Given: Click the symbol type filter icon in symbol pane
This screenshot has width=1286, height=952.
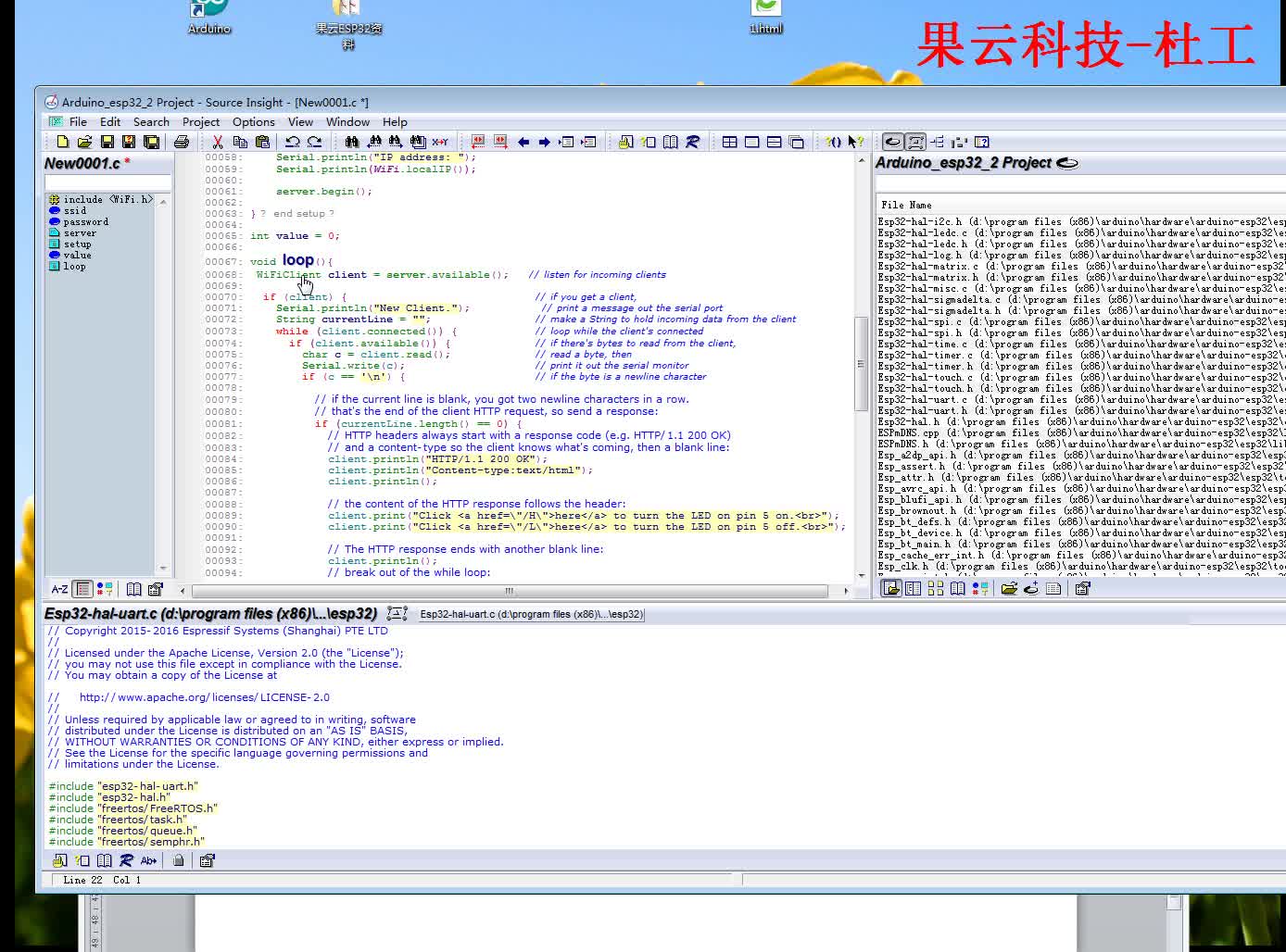Looking at the screenshot, I should point(105,588).
